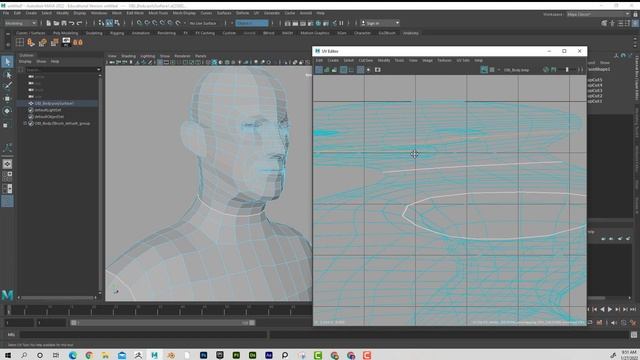
Task: Open UV Editor Textures menu
Action: tap(444, 60)
